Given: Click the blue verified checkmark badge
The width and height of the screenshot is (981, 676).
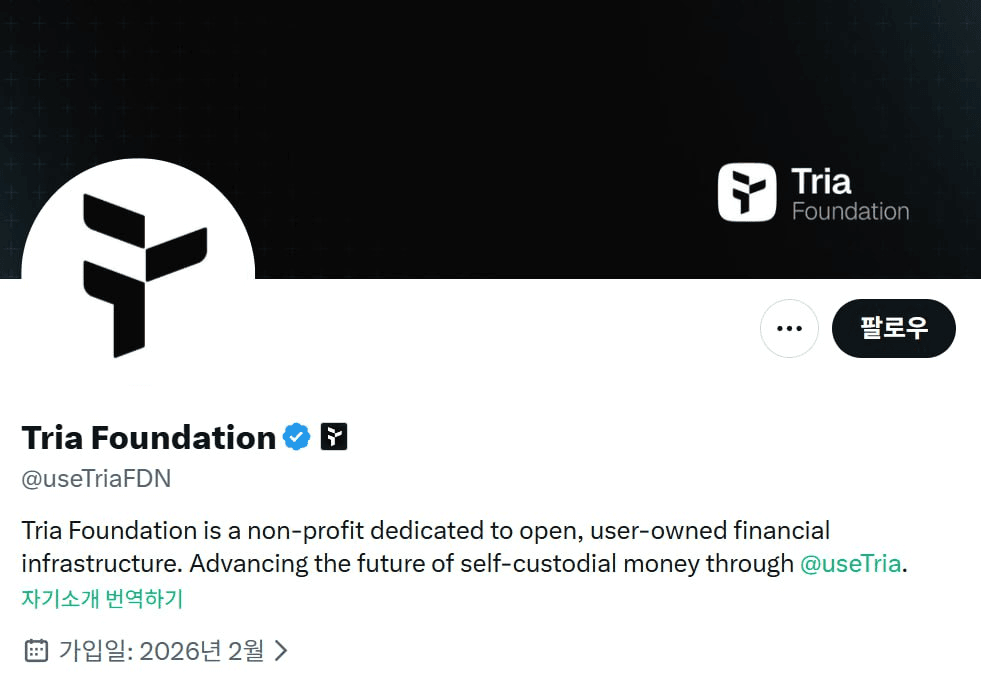Looking at the screenshot, I should coord(297,437).
